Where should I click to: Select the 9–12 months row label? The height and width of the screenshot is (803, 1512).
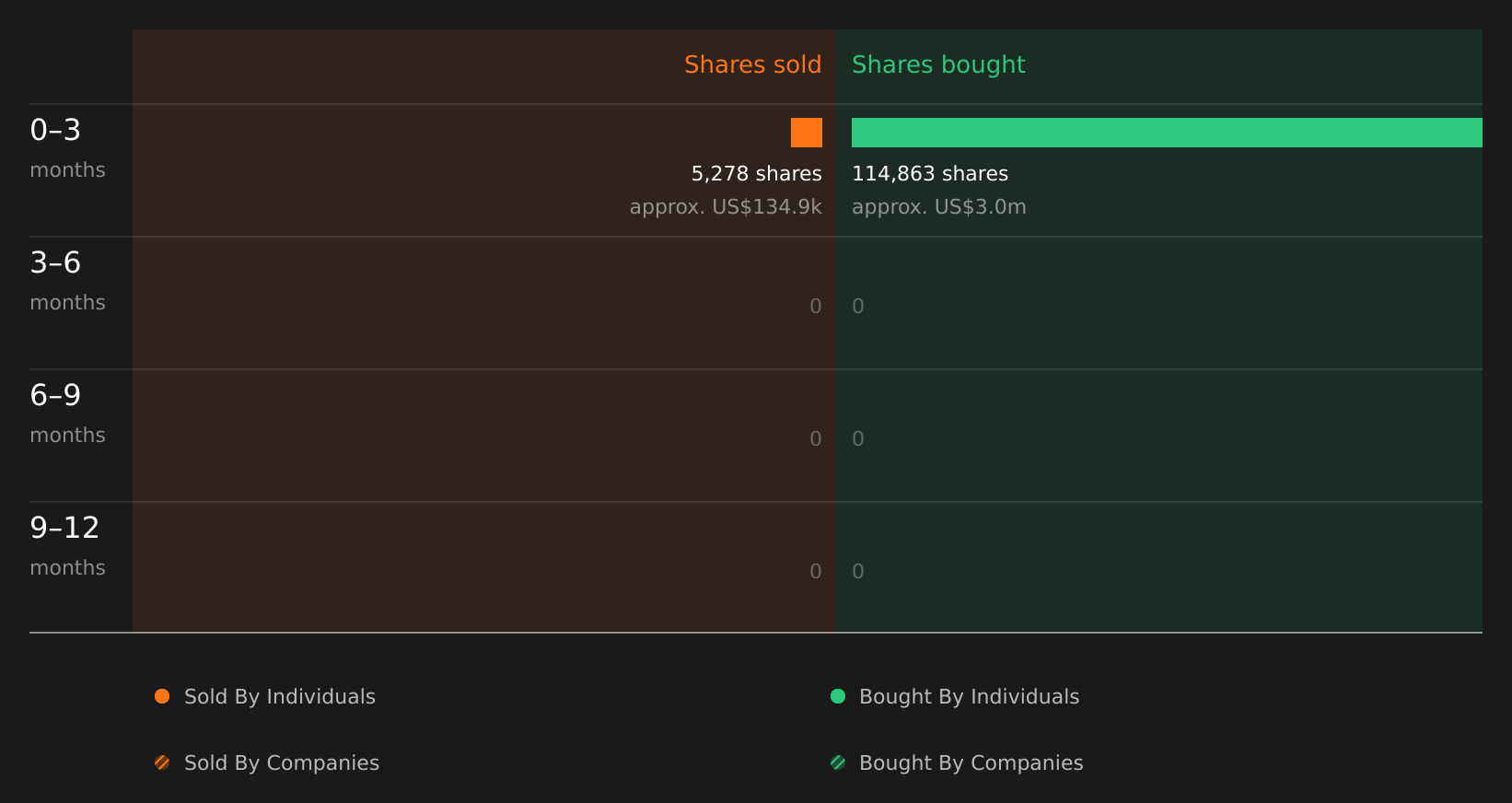tap(67, 546)
